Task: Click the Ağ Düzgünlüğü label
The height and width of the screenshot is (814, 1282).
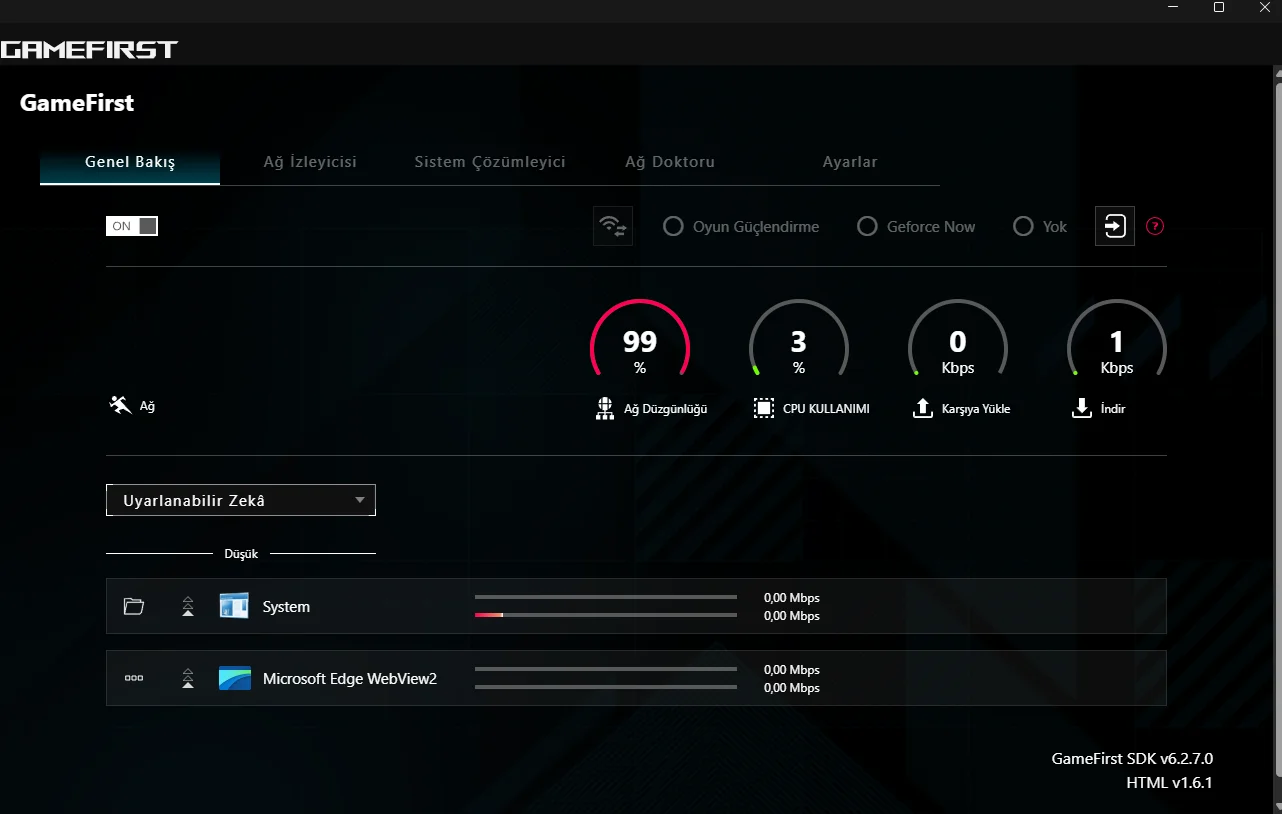Action: click(665, 409)
